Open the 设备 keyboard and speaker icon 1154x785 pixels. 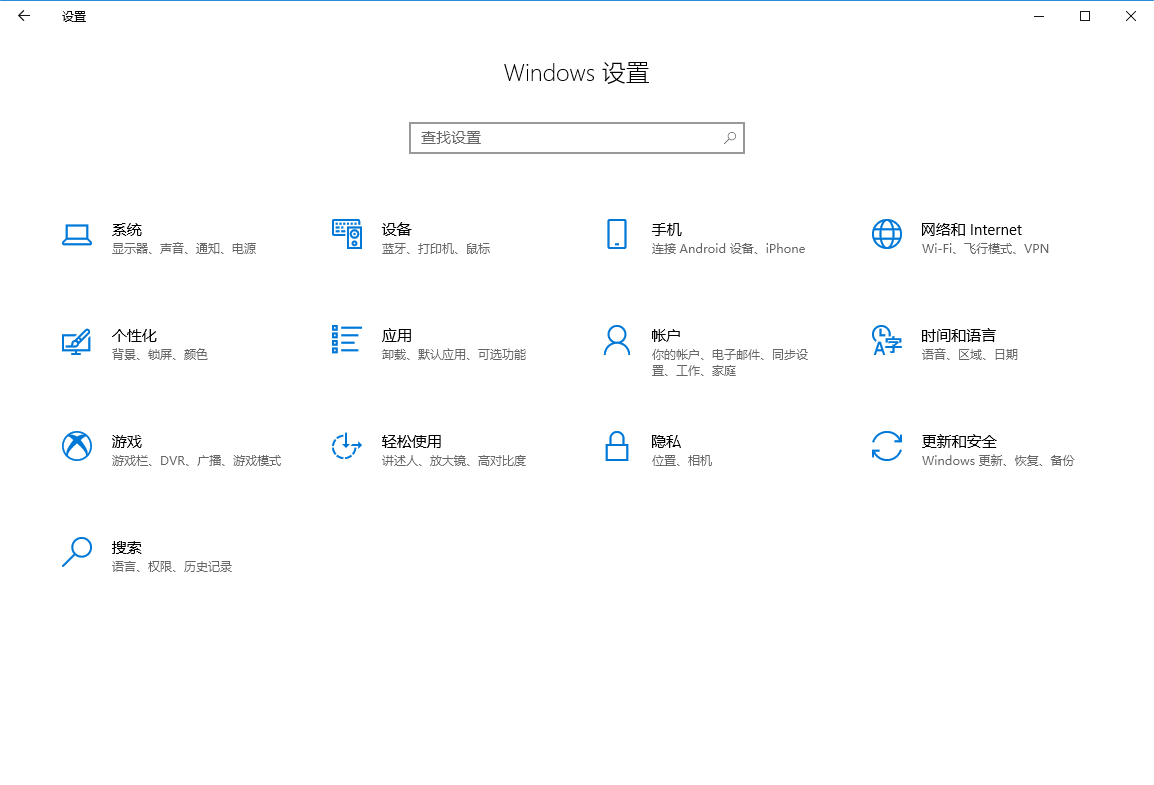tap(347, 234)
